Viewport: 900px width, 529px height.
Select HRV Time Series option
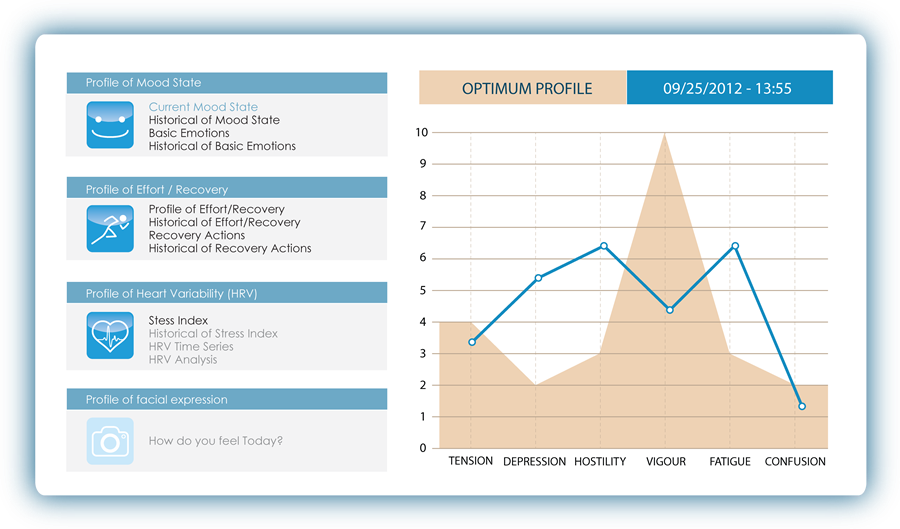(191, 347)
